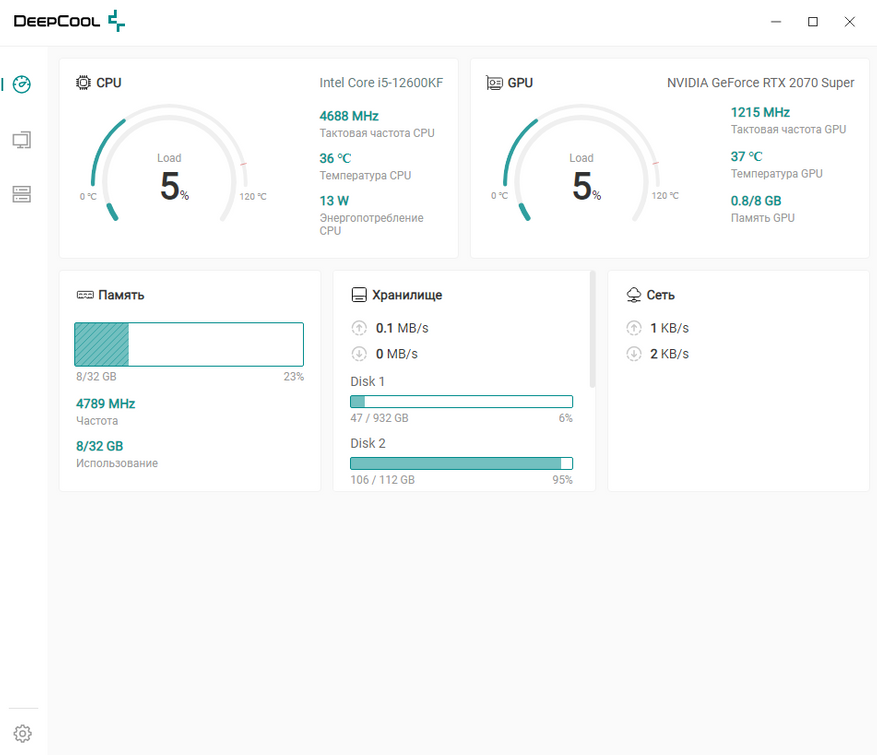Click the 4688 MHz CPU clock value
Screen dimensions: 877x755
click(349, 116)
